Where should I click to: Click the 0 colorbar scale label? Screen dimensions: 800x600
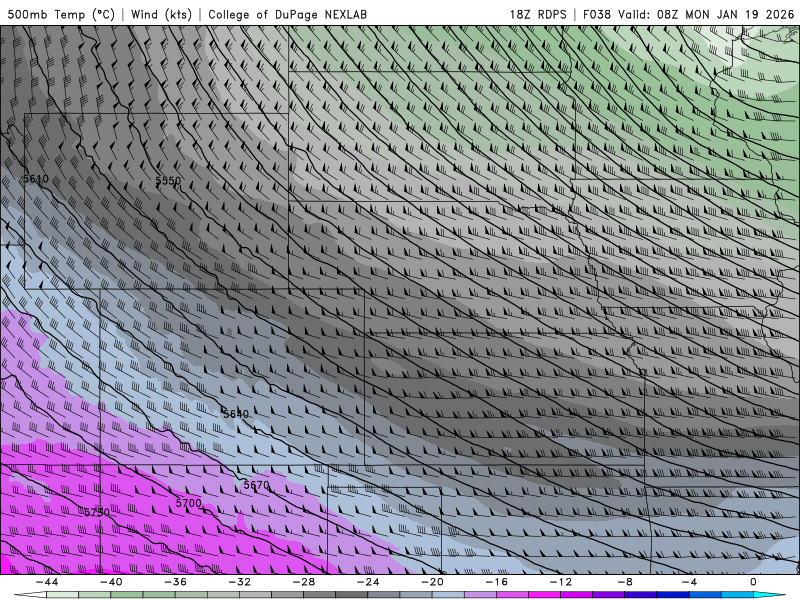[753, 582]
